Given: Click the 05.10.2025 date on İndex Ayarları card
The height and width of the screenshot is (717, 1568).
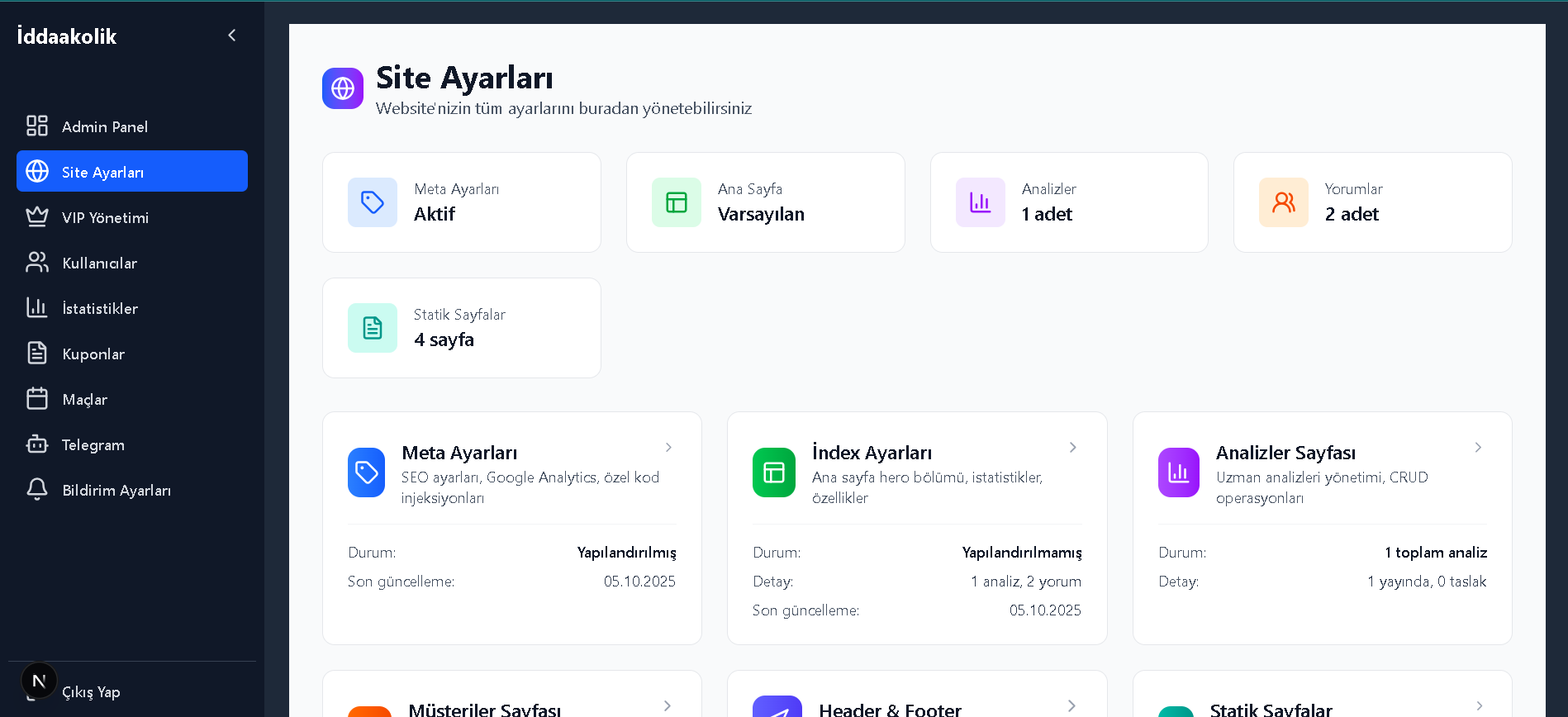Looking at the screenshot, I should click(1045, 610).
